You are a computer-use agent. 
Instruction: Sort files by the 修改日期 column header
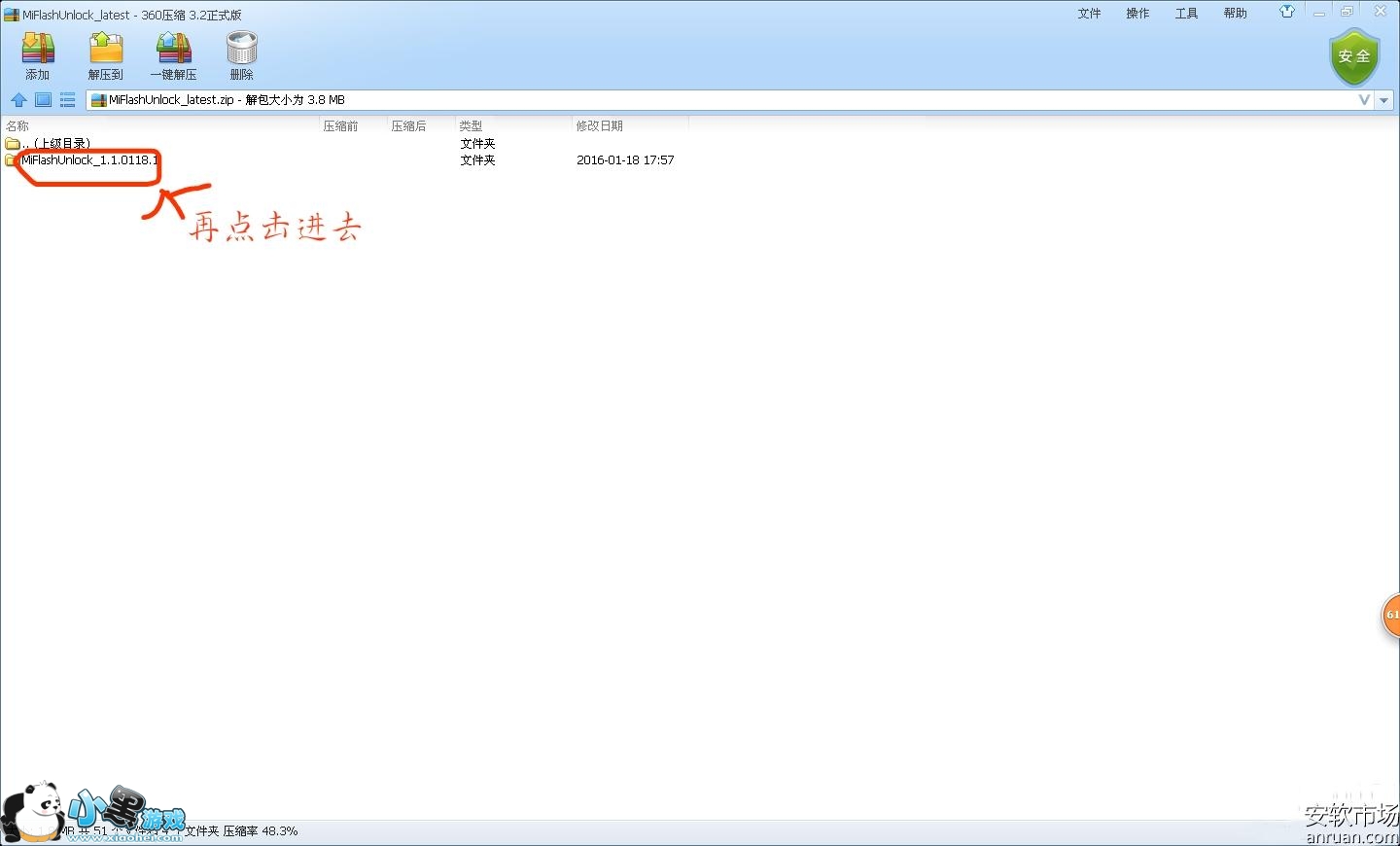click(x=630, y=125)
